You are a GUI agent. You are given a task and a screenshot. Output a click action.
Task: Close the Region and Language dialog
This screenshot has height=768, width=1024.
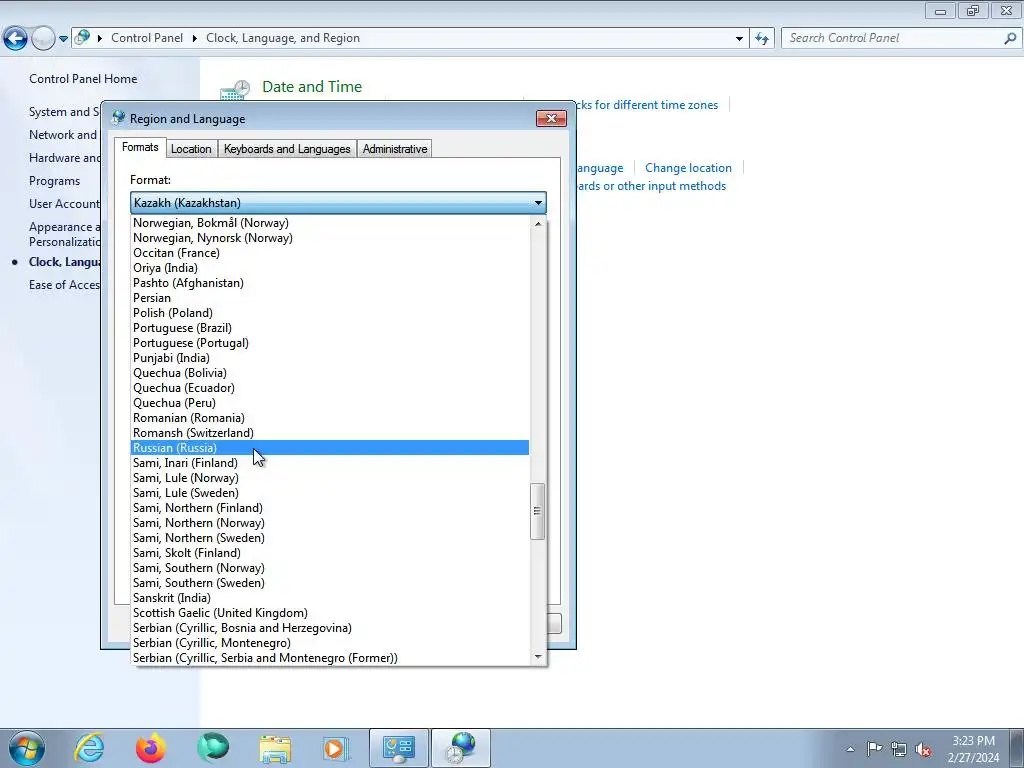point(551,118)
